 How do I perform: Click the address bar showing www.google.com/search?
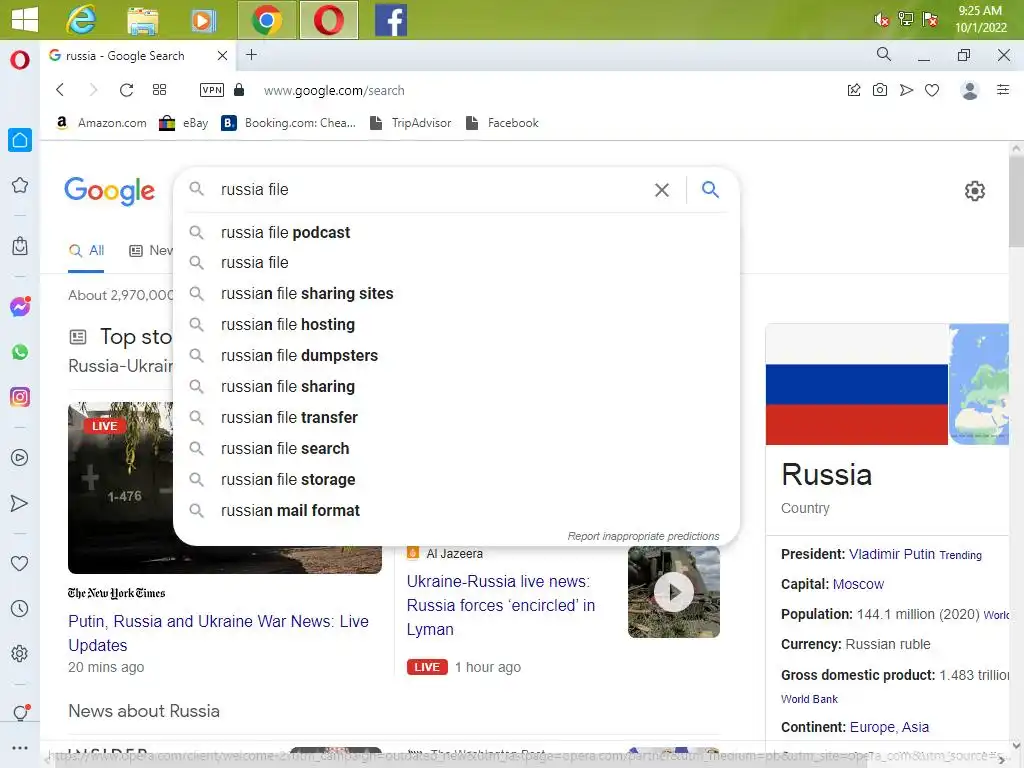334,90
